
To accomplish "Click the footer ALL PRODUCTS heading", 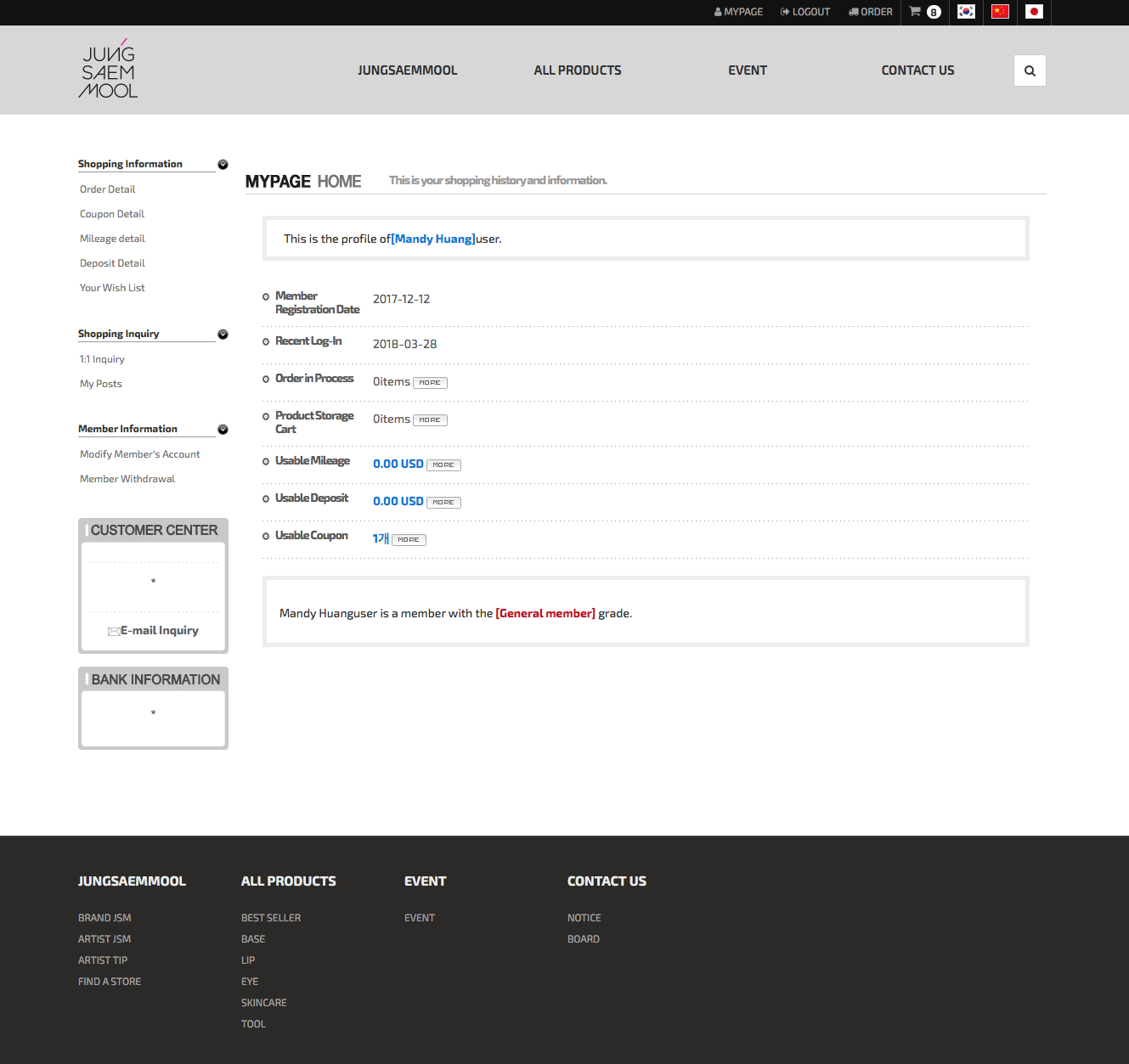I will click(289, 881).
